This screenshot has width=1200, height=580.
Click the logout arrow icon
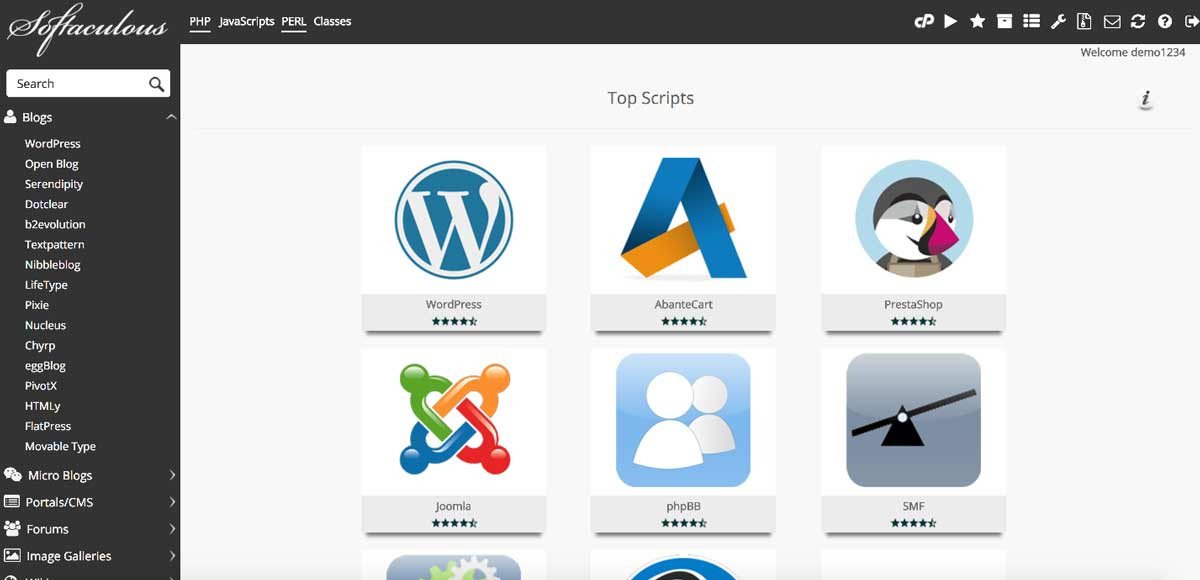[1191, 21]
